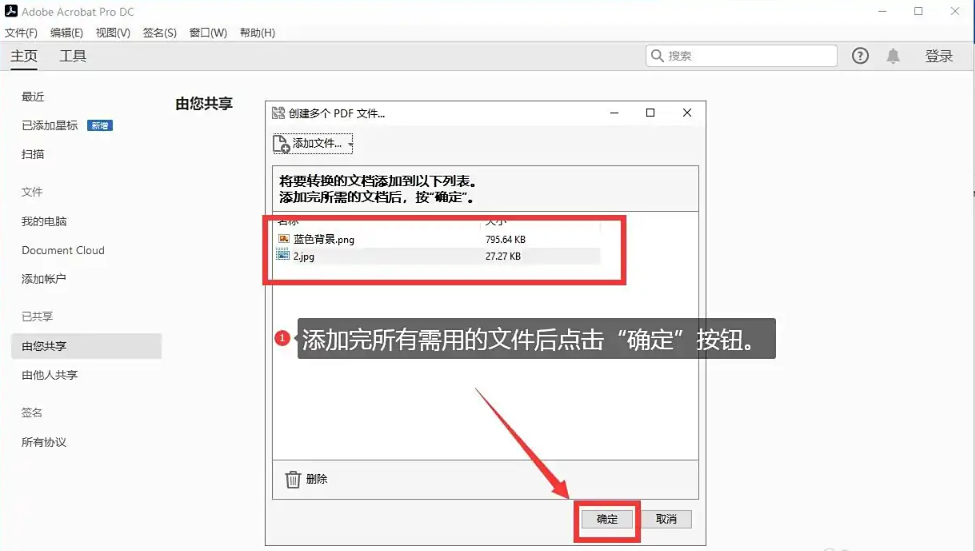Click the 新增 badge beside 已添加星标
Image resolution: width=975 pixels, height=551 pixels.
99,126
